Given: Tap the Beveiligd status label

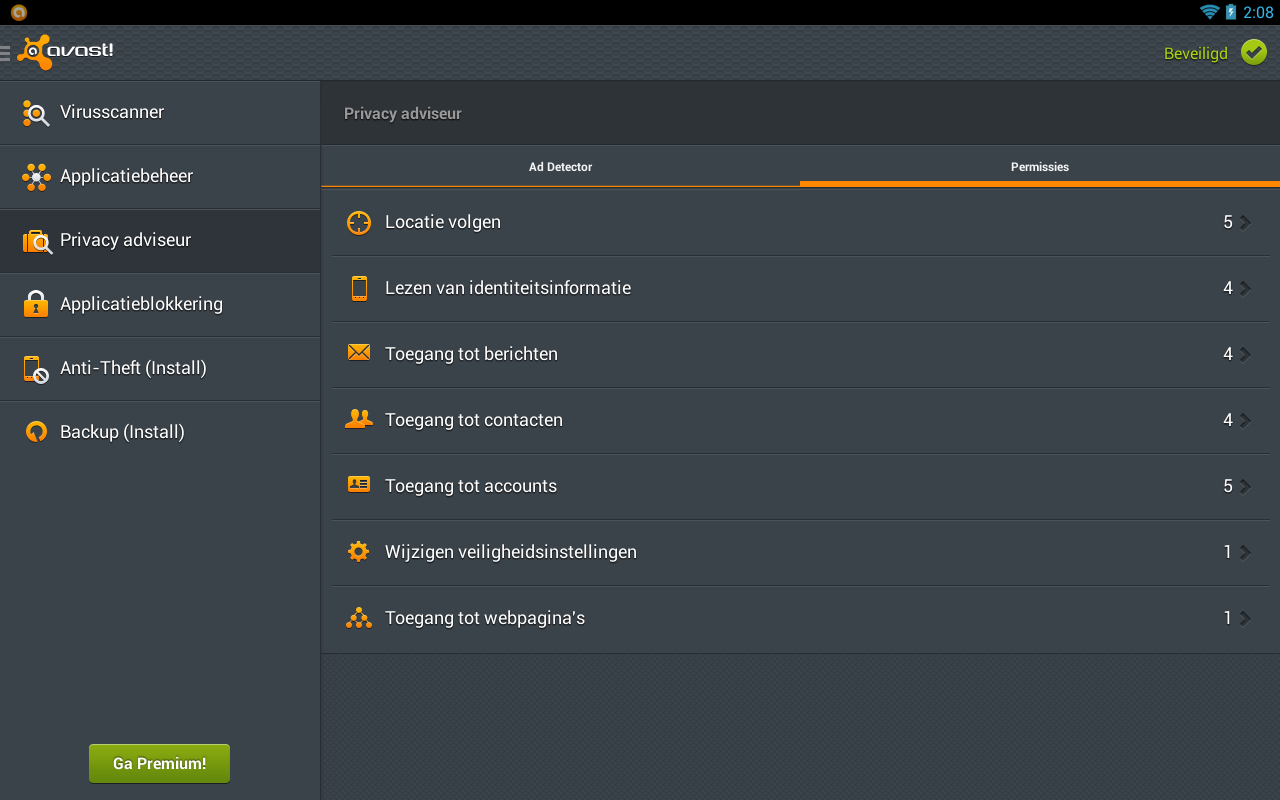Looking at the screenshot, I should click(x=1195, y=54).
